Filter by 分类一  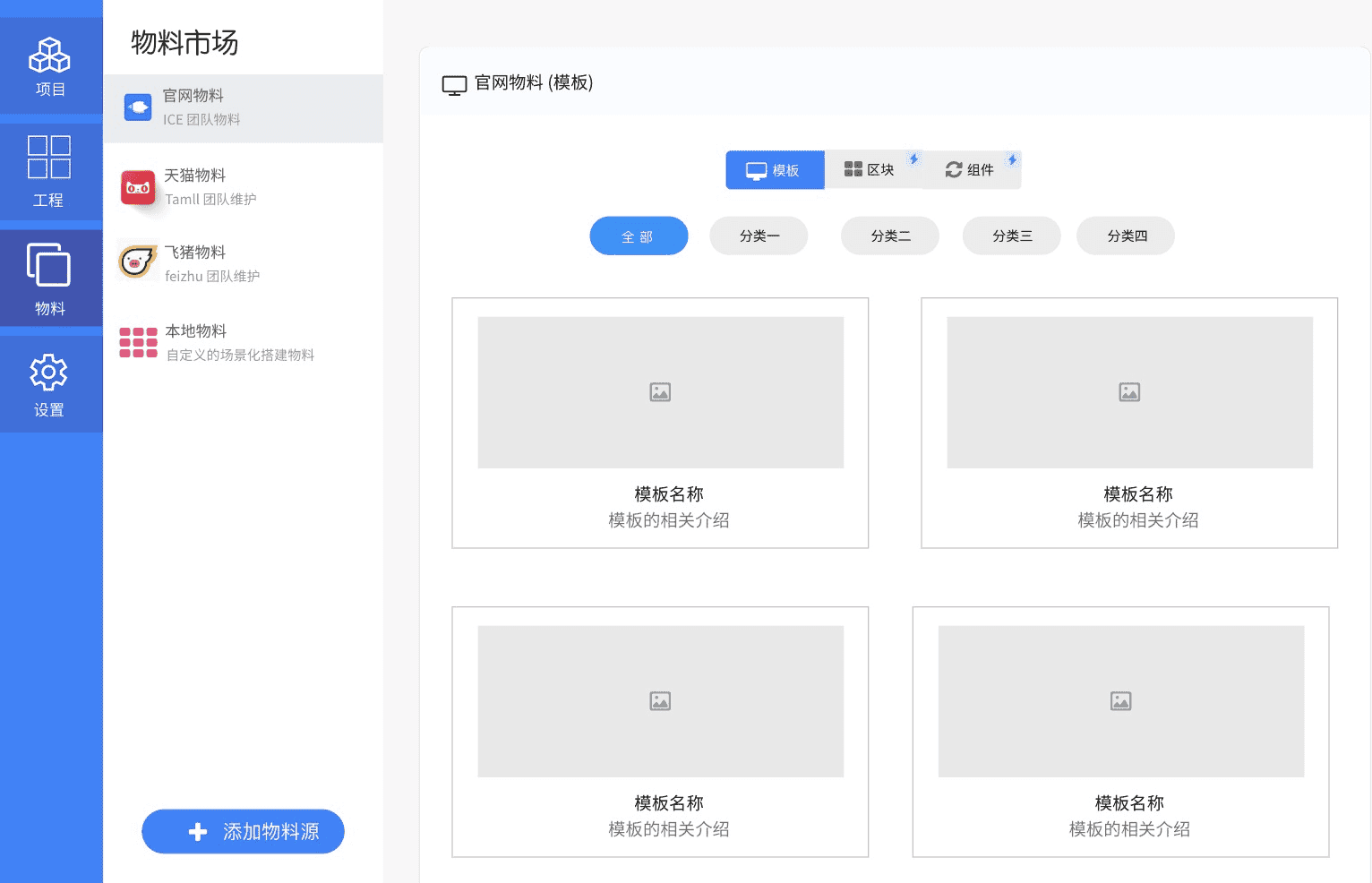click(759, 236)
